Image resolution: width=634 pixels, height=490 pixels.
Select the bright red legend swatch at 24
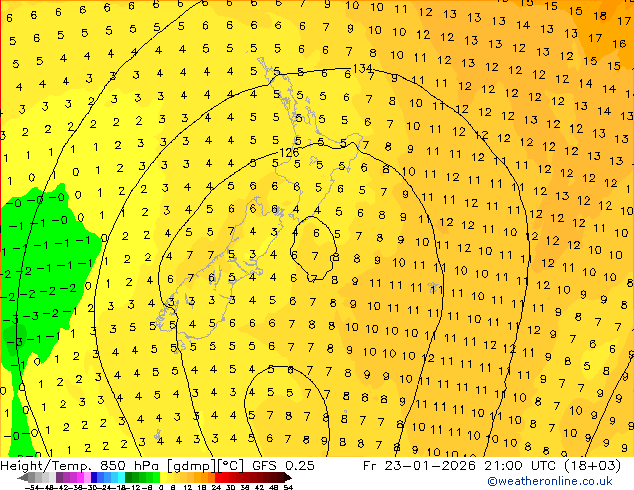pos(218,477)
